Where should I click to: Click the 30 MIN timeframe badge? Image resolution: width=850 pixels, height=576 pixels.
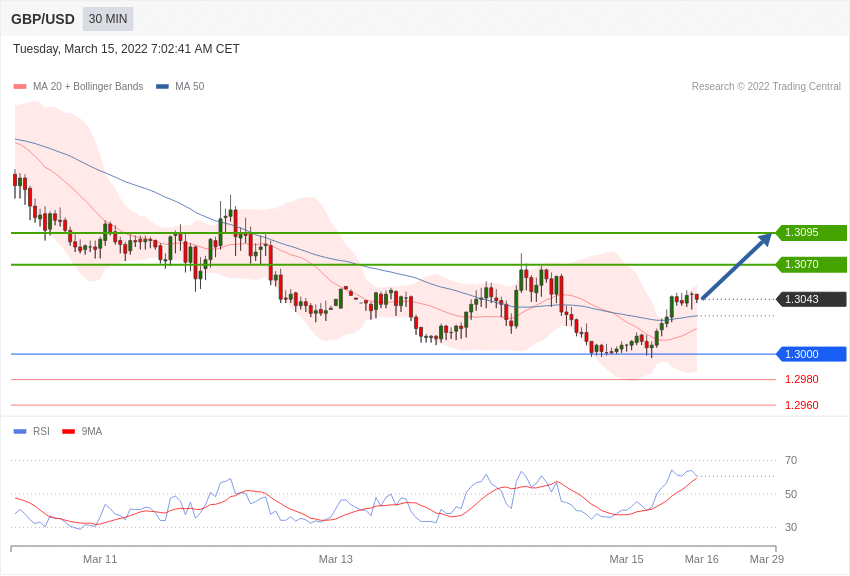(108, 19)
